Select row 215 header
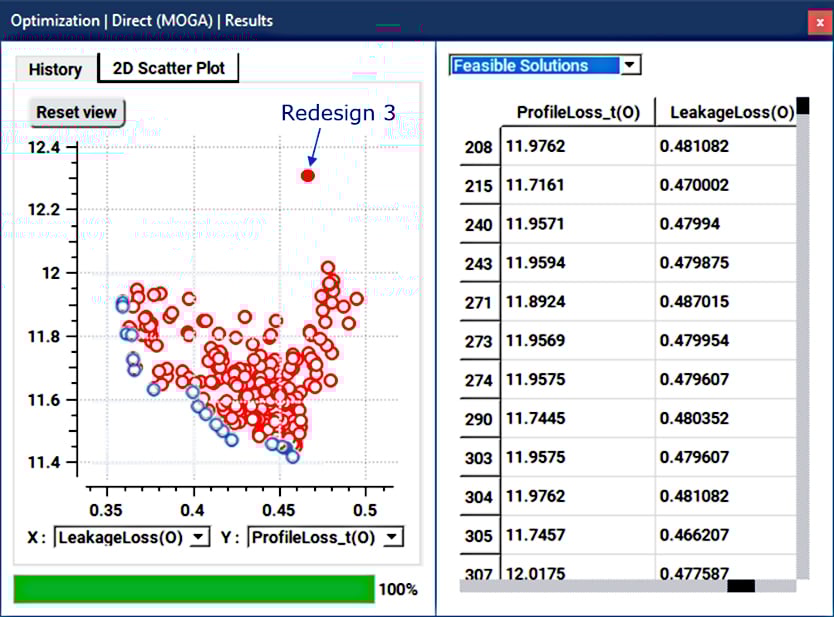This screenshot has width=834, height=617. [x=479, y=186]
